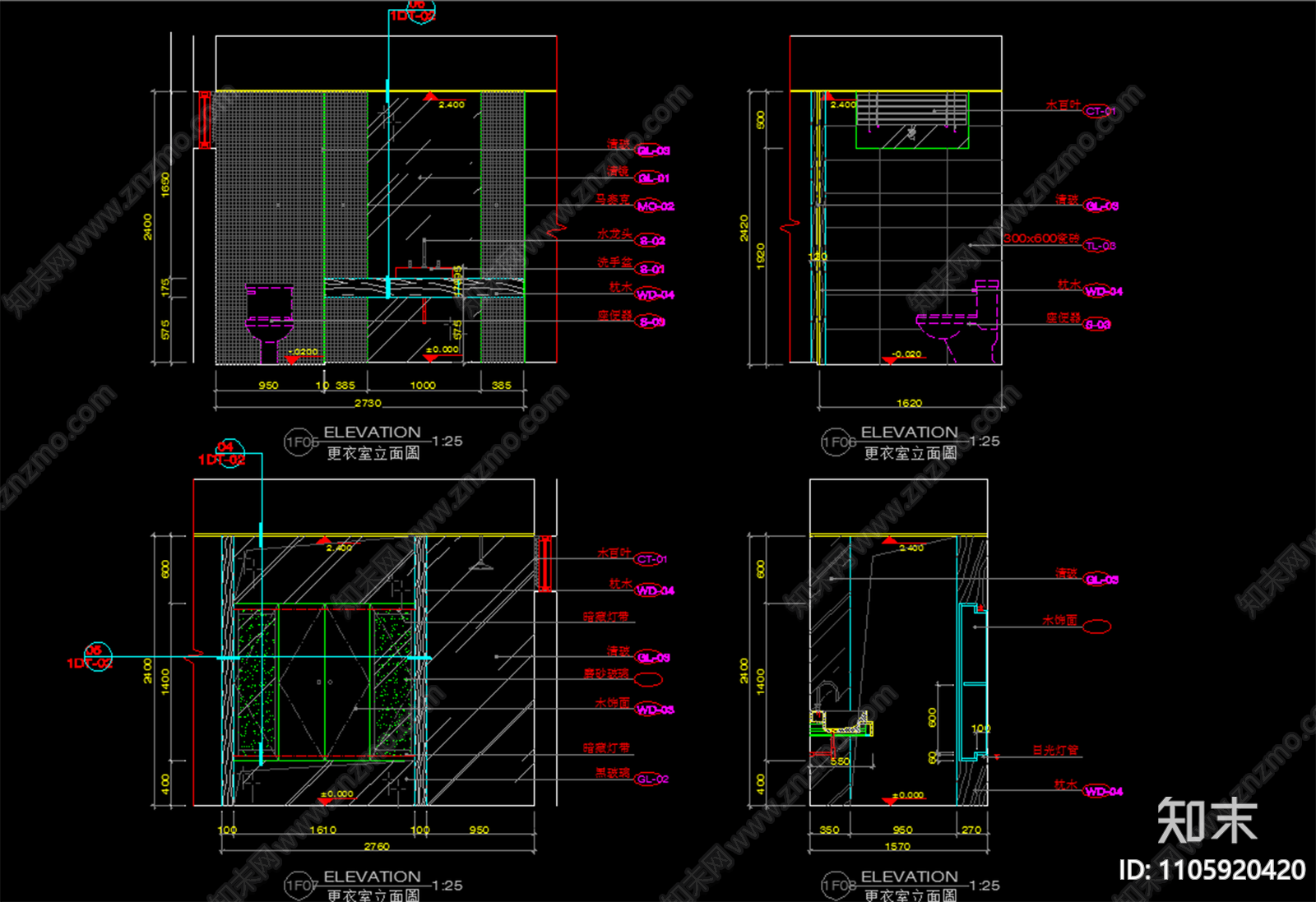This screenshot has height=902, width=1316.
Task: Pick the '马赛克' annotation label
Action: (x=613, y=200)
